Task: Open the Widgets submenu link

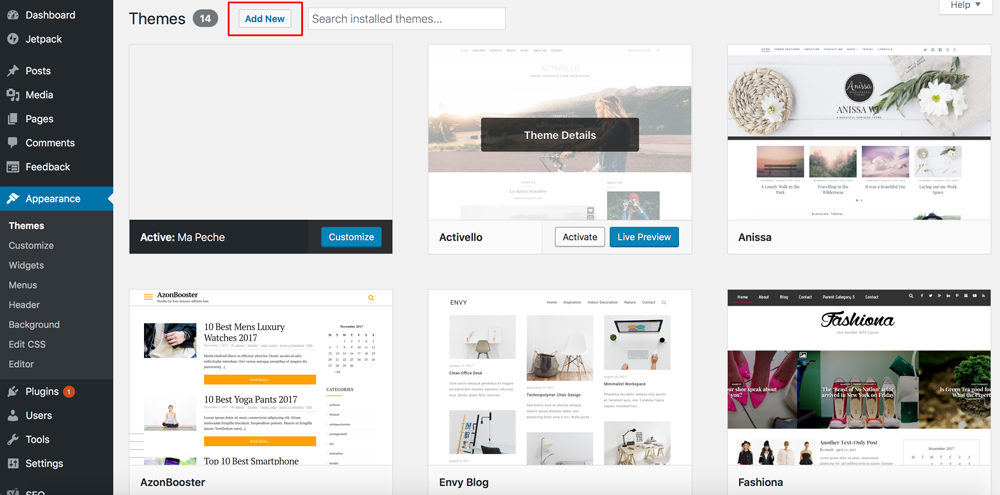Action: click(26, 265)
